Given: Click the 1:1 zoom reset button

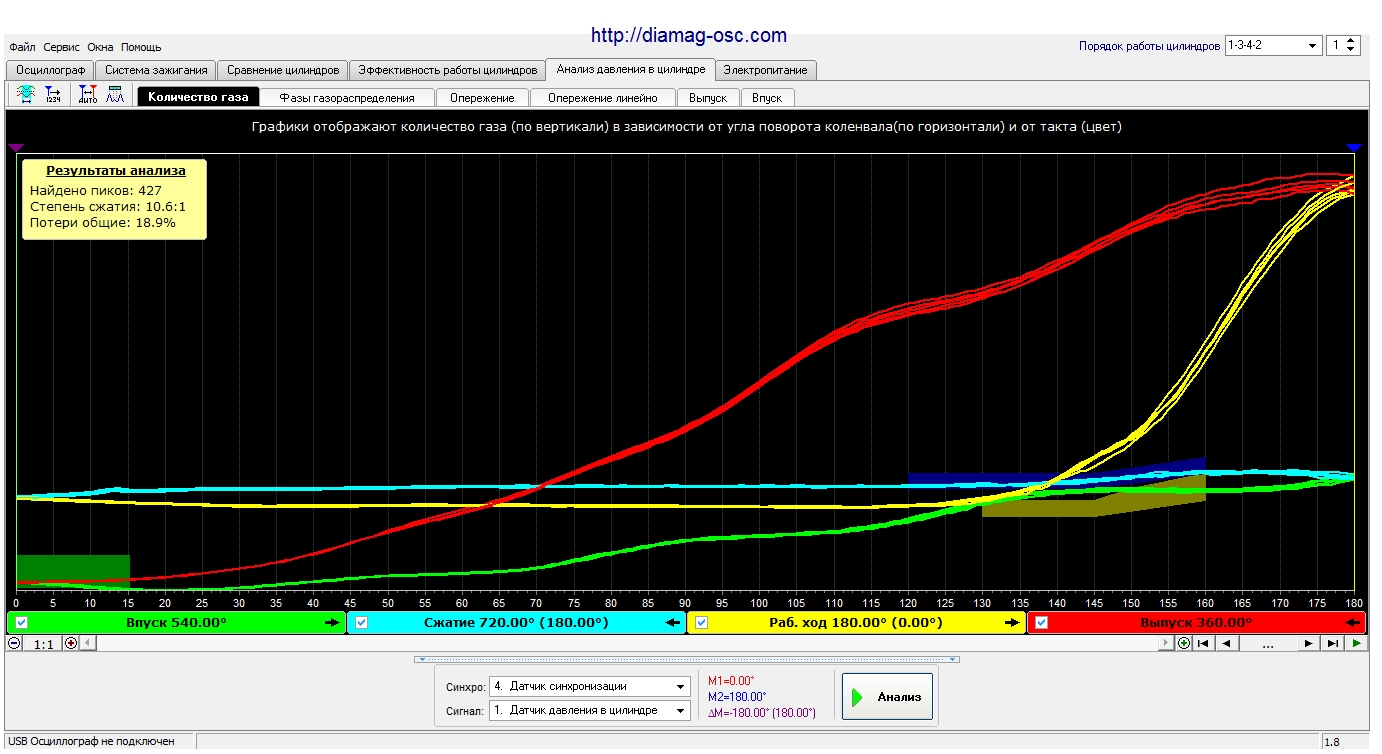Looking at the screenshot, I should pyautogui.click(x=43, y=644).
